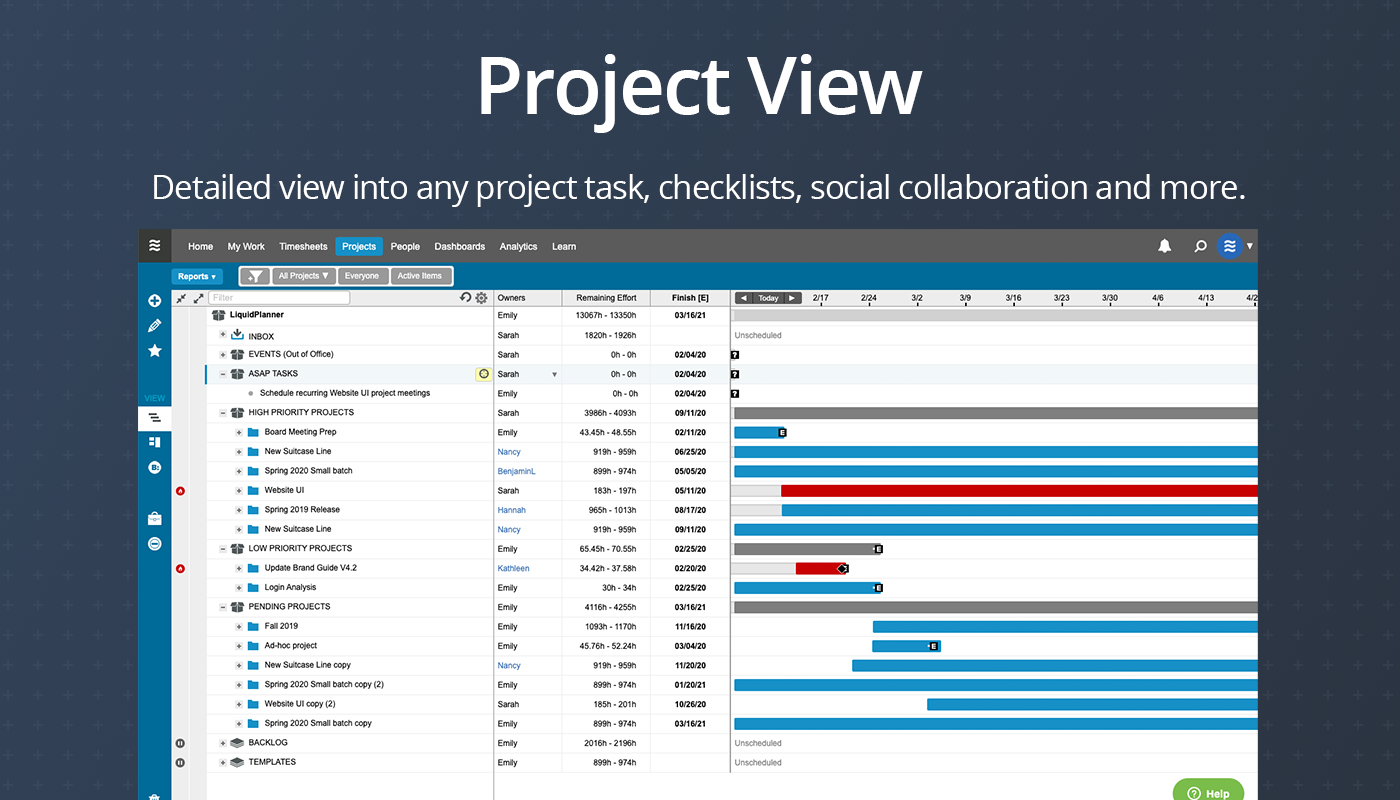Switch to the timeline view icon
1400x800 pixels.
154,418
